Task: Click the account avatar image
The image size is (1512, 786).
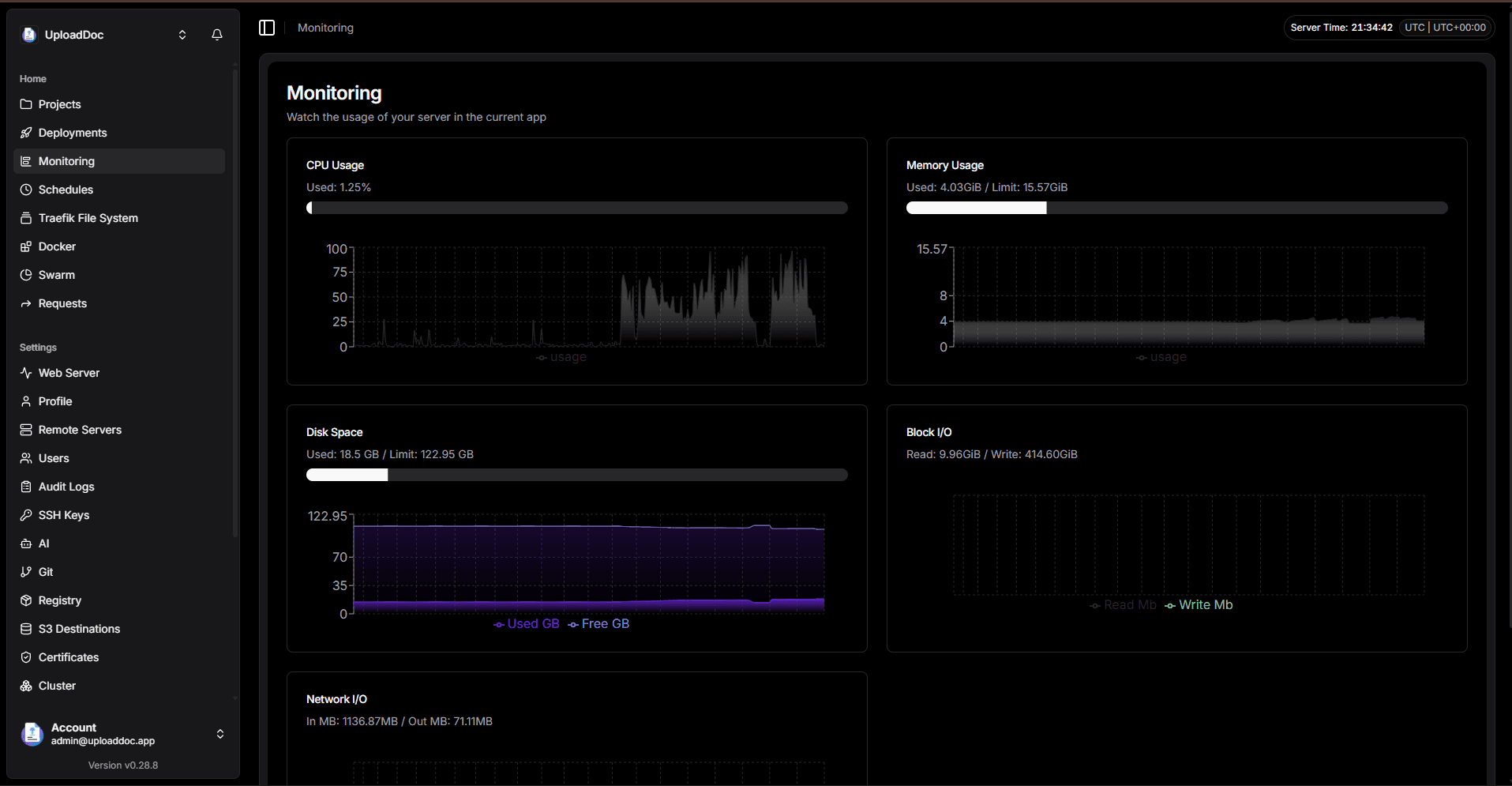Action: point(32,734)
